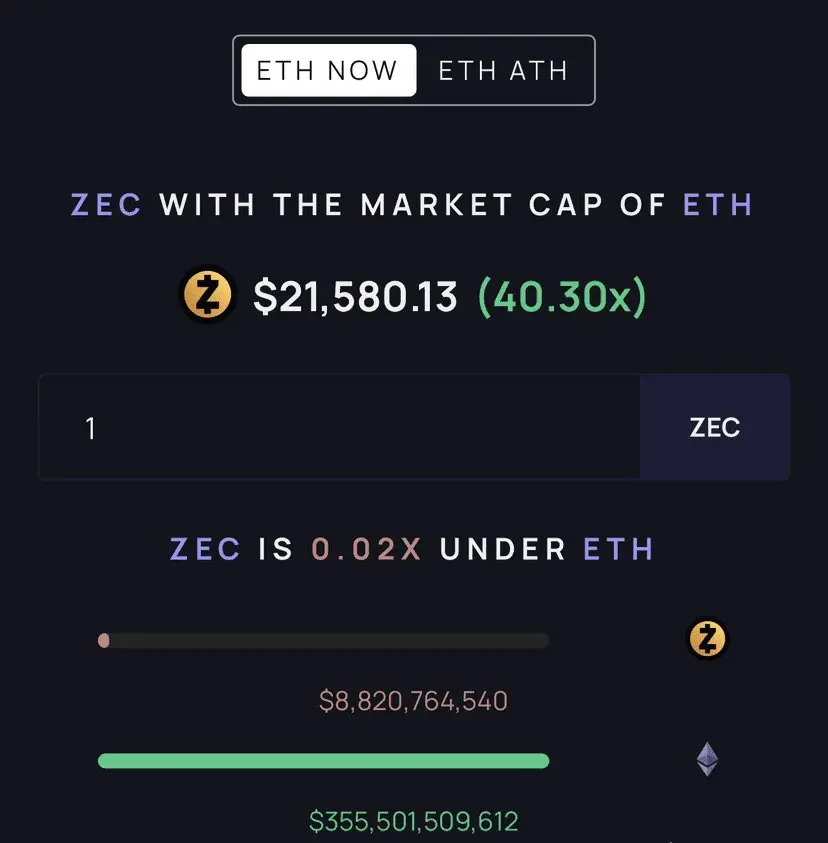Click ZEC in the 'IS 0.02X UNDER' line
This screenshot has width=828, height=843.
click(x=205, y=549)
